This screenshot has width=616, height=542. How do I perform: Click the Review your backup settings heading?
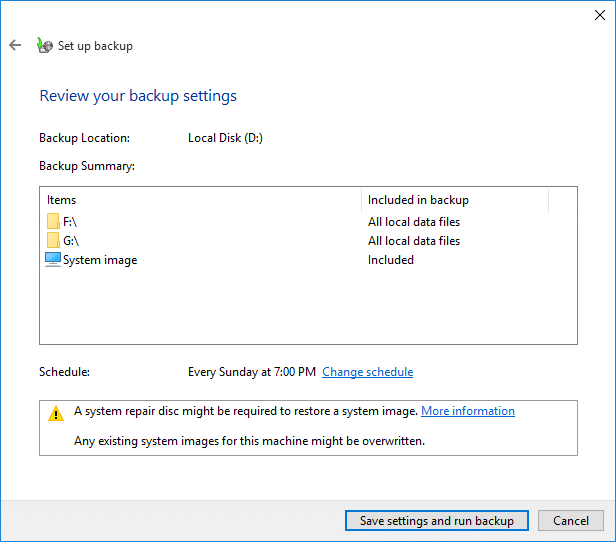click(x=138, y=96)
